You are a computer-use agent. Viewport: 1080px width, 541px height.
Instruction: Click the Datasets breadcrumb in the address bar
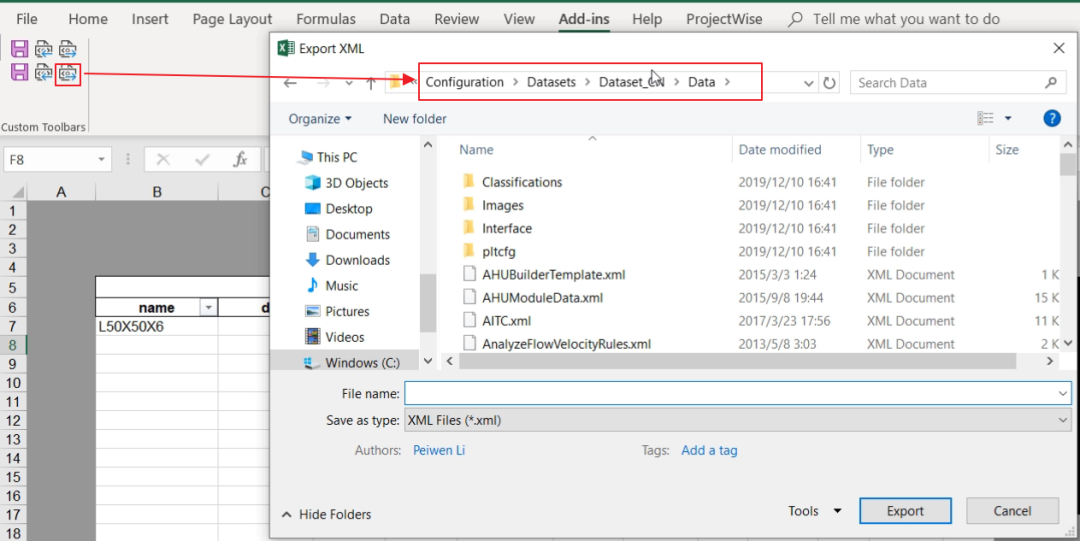tap(551, 82)
